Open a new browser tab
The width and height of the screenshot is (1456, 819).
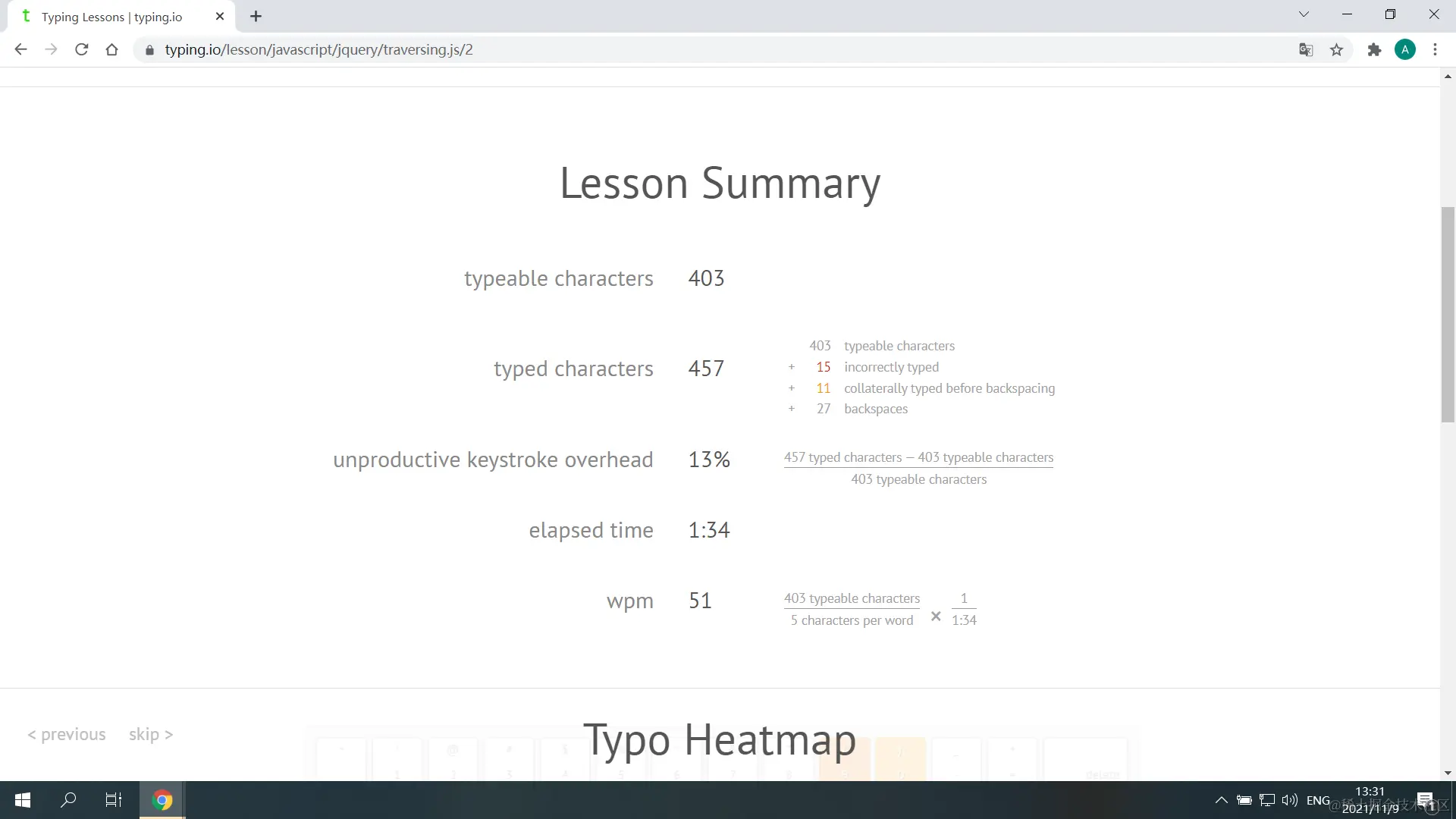pyautogui.click(x=256, y=16)
